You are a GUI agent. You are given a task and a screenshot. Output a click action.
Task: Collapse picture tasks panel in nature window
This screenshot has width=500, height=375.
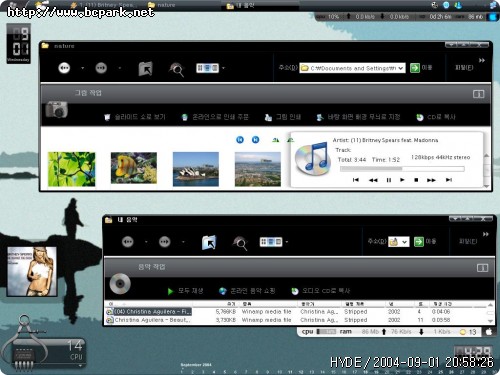[x=479, y=94]
